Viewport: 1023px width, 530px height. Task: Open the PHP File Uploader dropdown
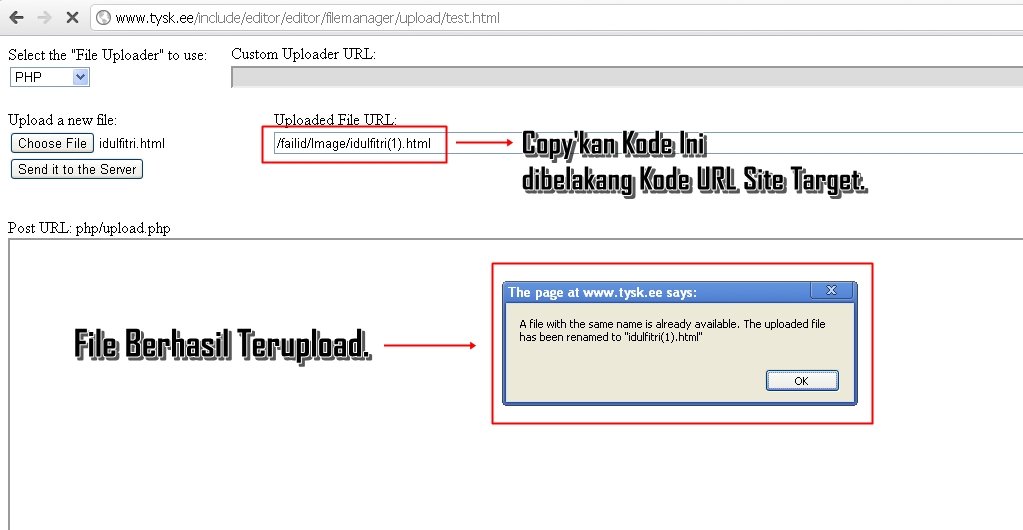50,77
